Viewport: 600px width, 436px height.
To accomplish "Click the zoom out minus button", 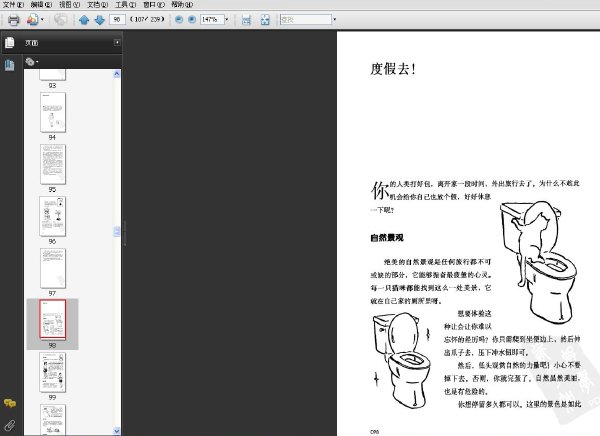I will (x=179, y=19).
